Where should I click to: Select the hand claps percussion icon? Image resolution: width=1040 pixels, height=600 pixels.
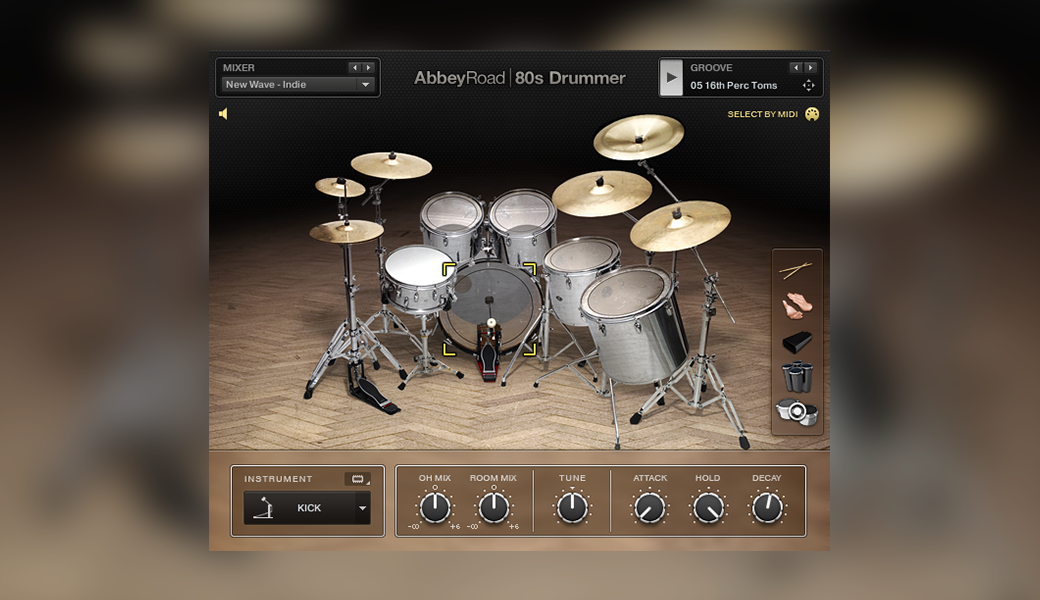pyautogui.click(x=797, y=306)
